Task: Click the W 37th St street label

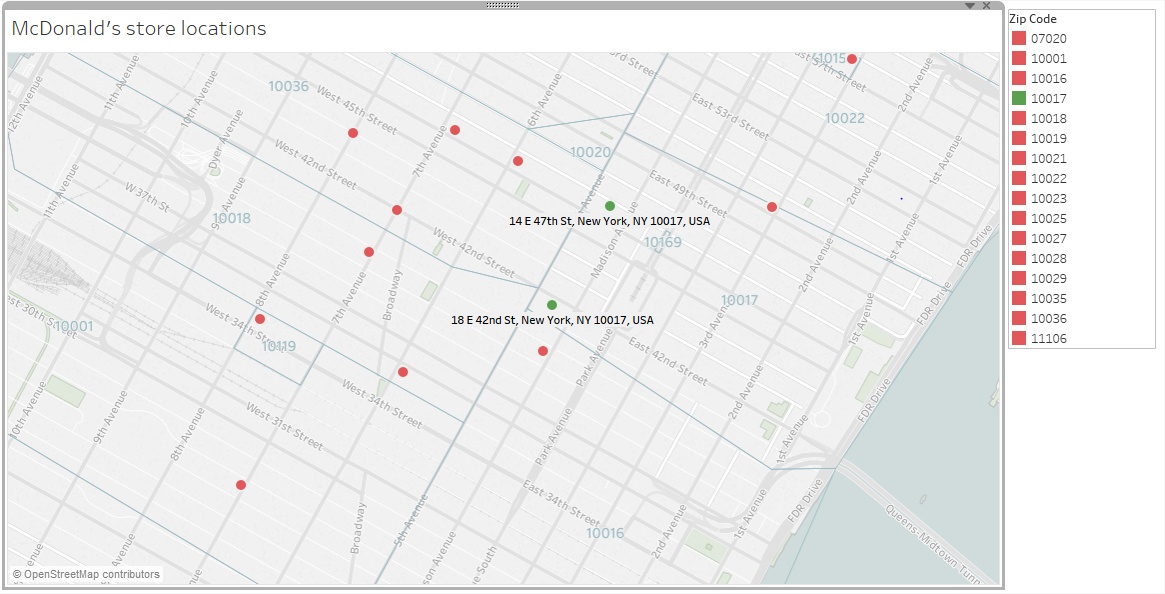Action: click(146, 197)
